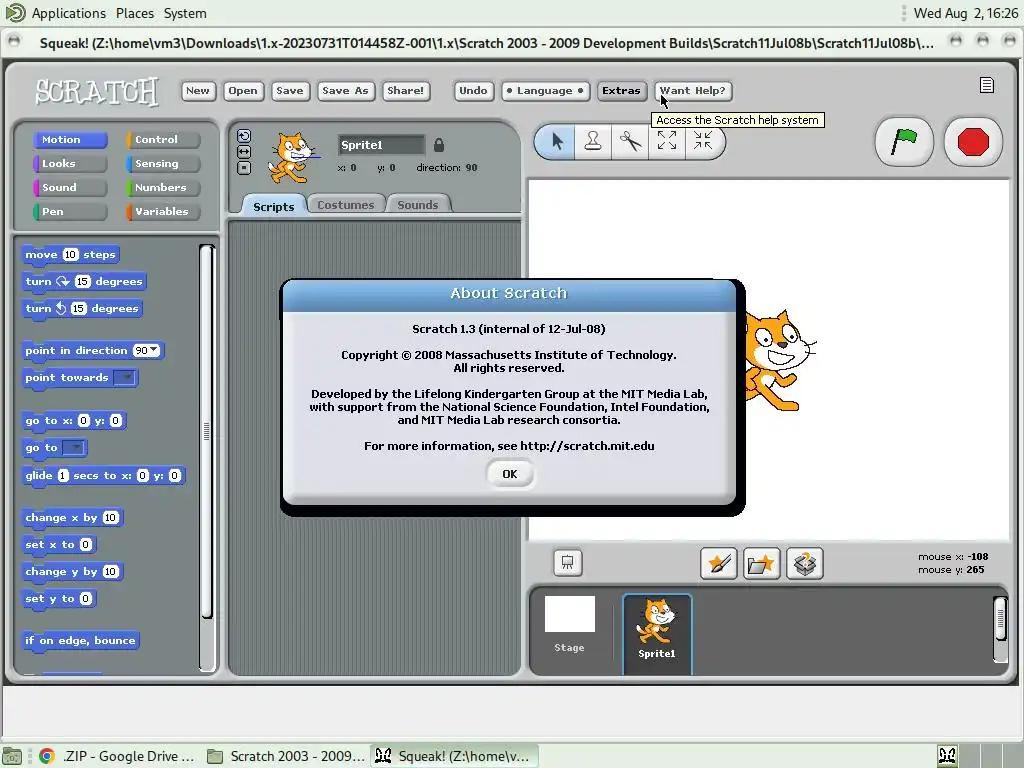Click the New button

pos(198,91)
